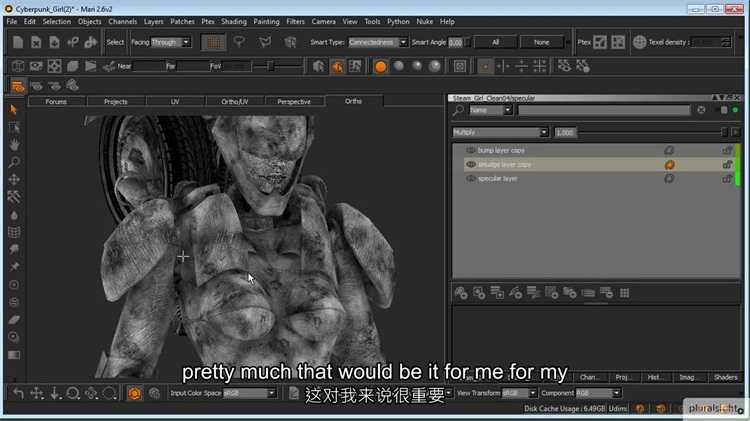Switch to the UV view tab

175,101
